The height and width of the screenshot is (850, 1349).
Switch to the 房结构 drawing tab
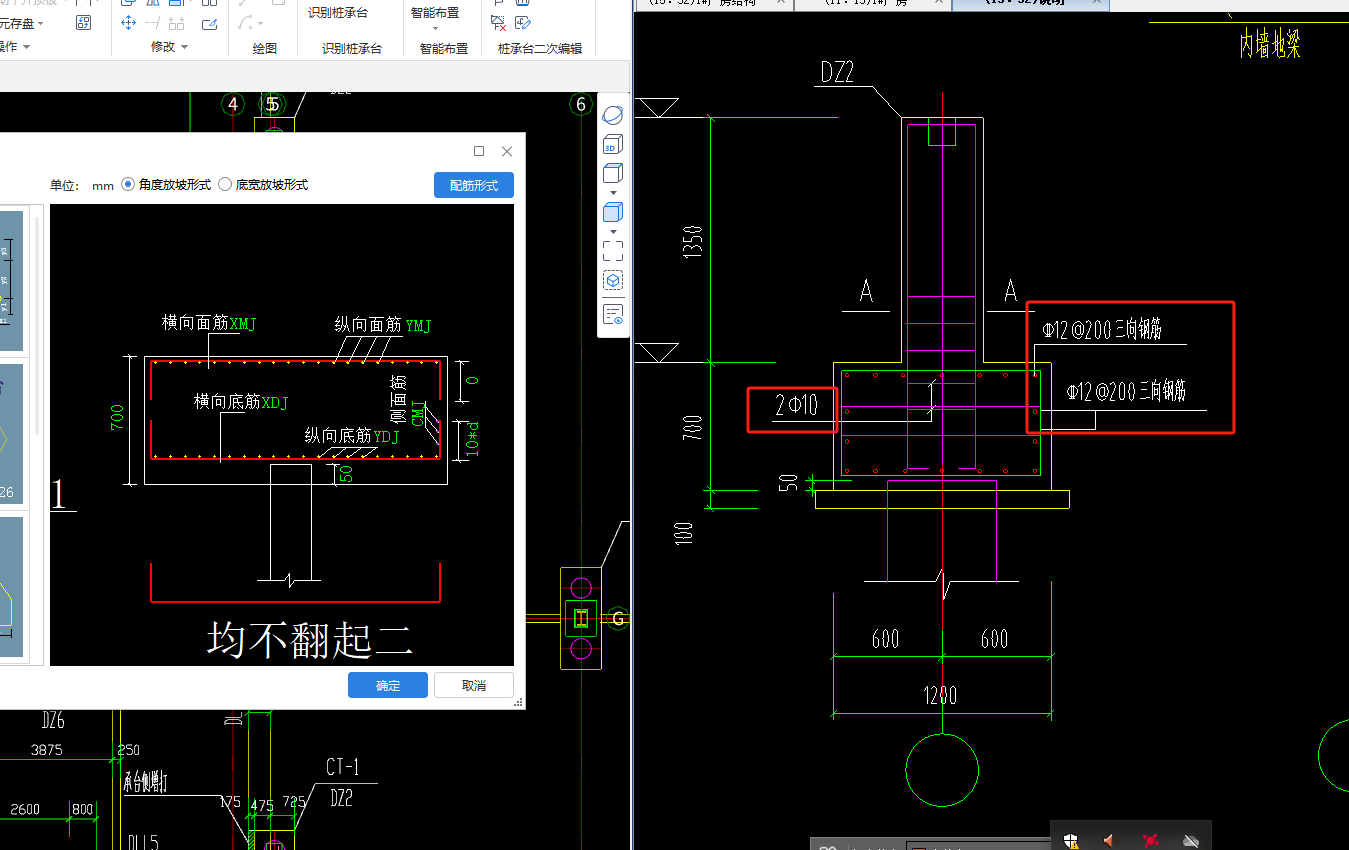(713, 4)
